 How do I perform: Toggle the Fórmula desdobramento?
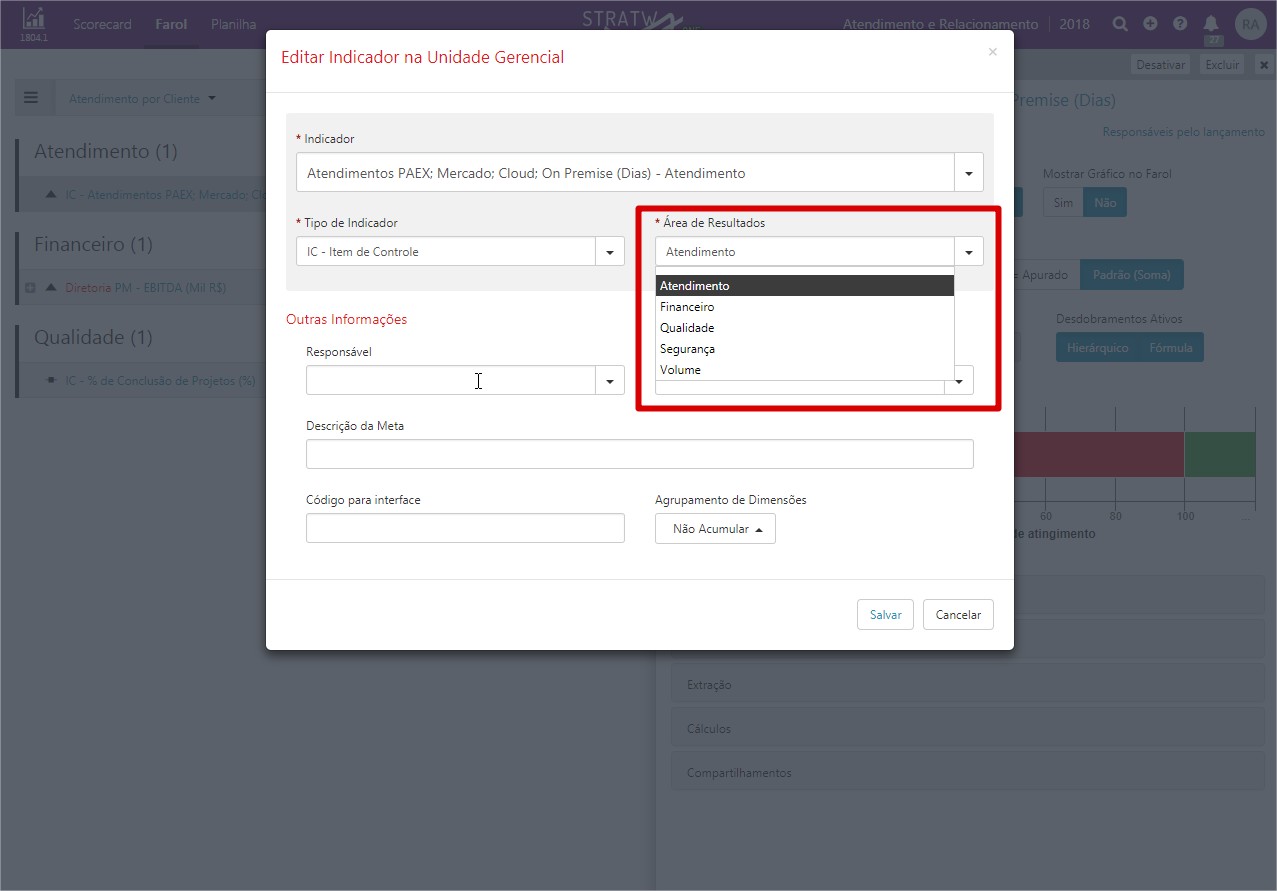coord(1171,347)
